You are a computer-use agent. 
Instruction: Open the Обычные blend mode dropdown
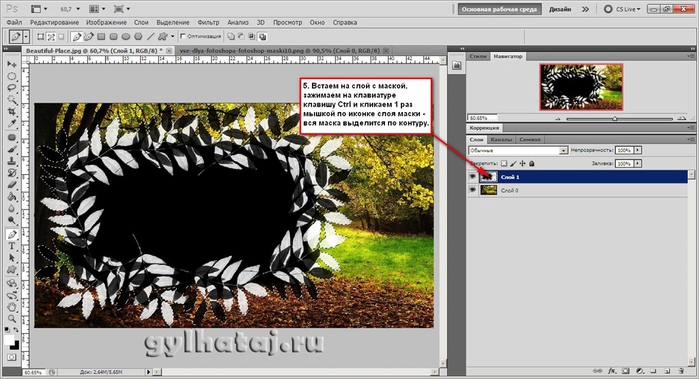(518, 151)
